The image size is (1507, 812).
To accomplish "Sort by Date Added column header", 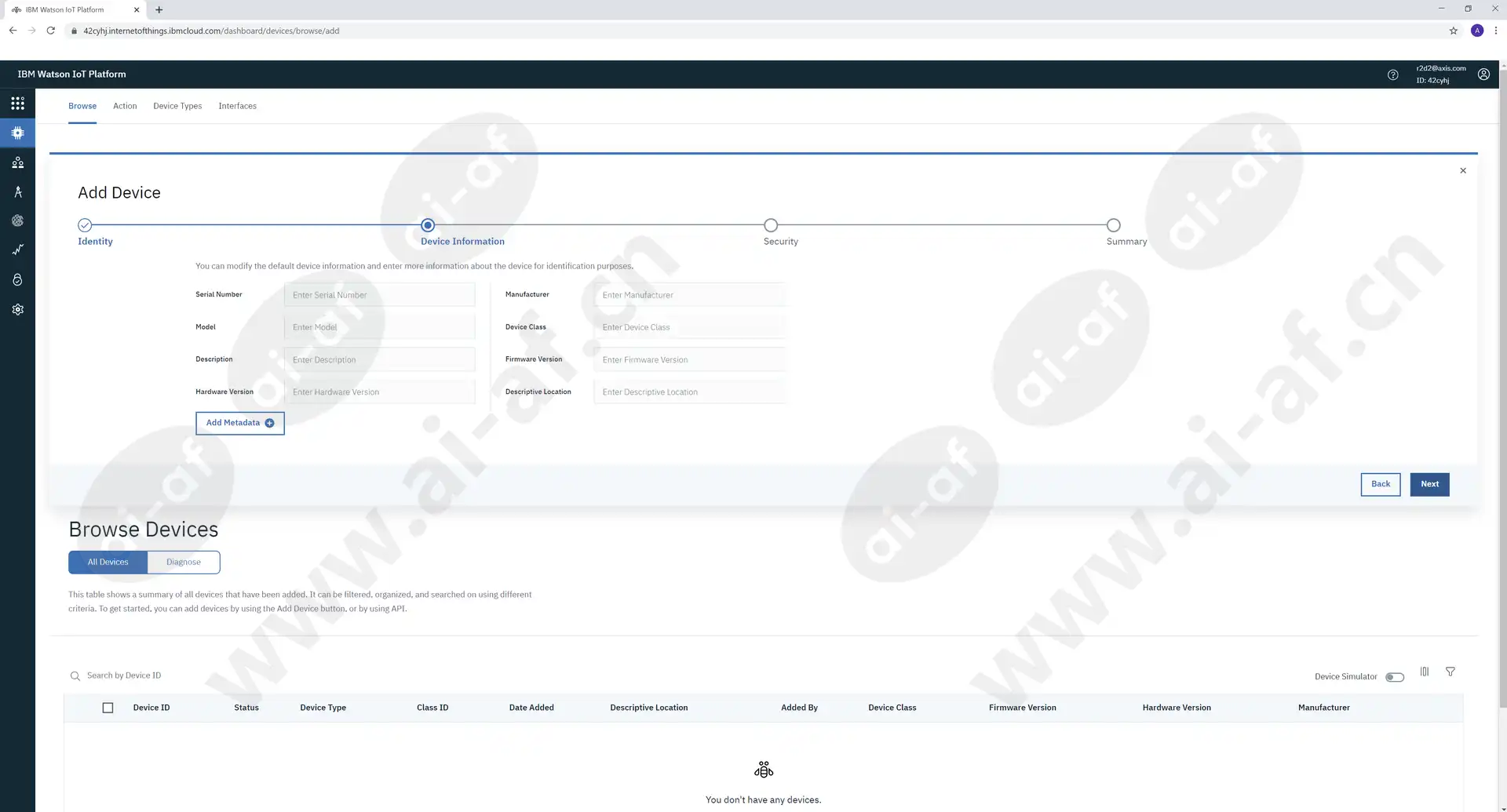I will click(531, 708).
